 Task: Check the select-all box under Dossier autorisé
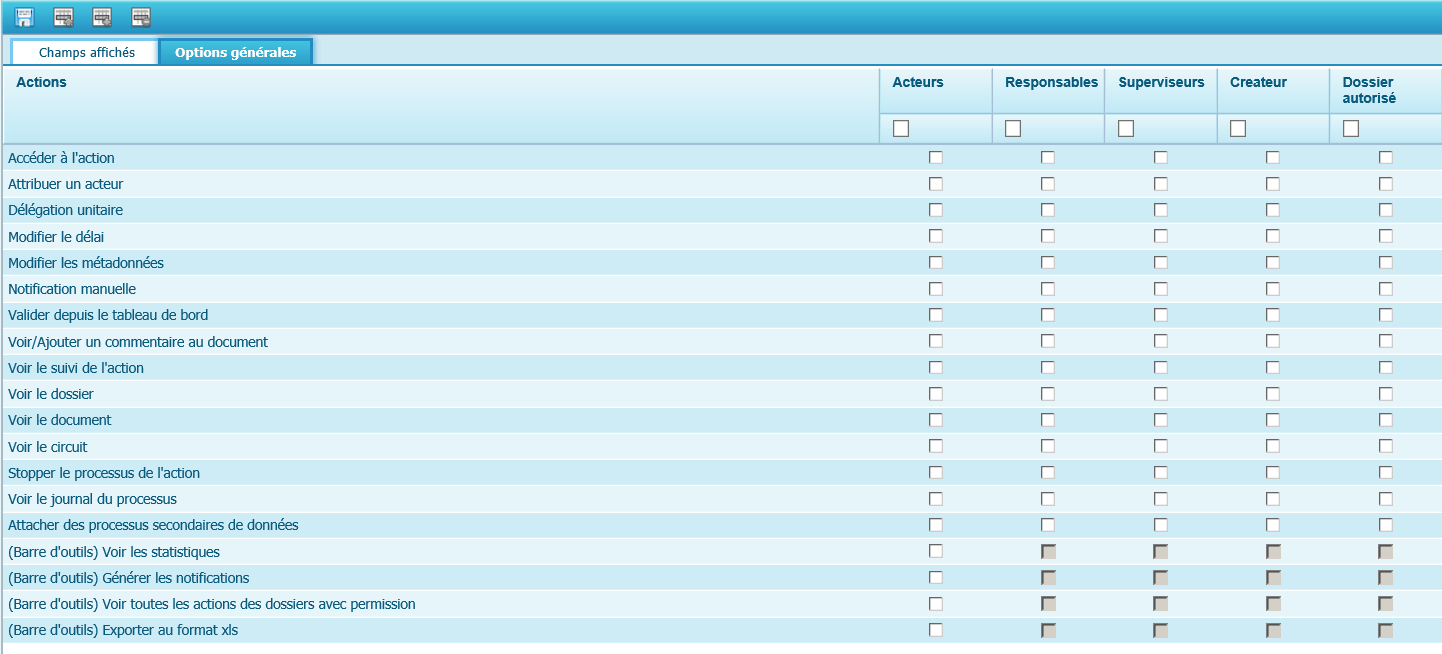[1351, 128]
